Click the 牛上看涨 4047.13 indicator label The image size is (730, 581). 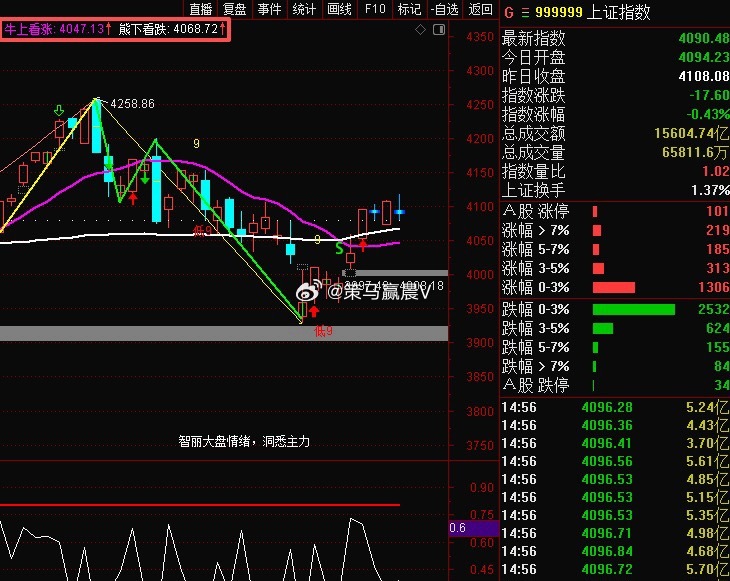pos(58,29)
